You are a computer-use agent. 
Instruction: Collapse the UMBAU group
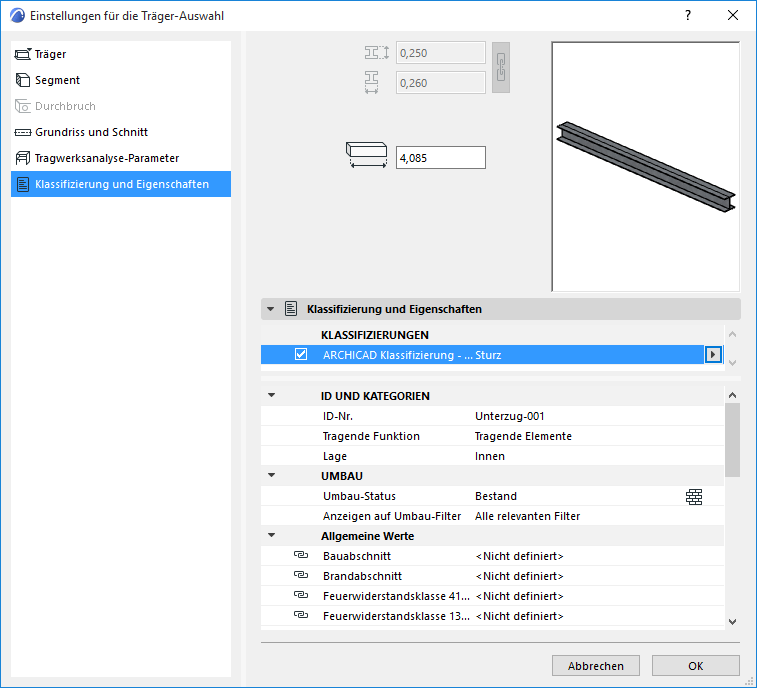[272, 476]
